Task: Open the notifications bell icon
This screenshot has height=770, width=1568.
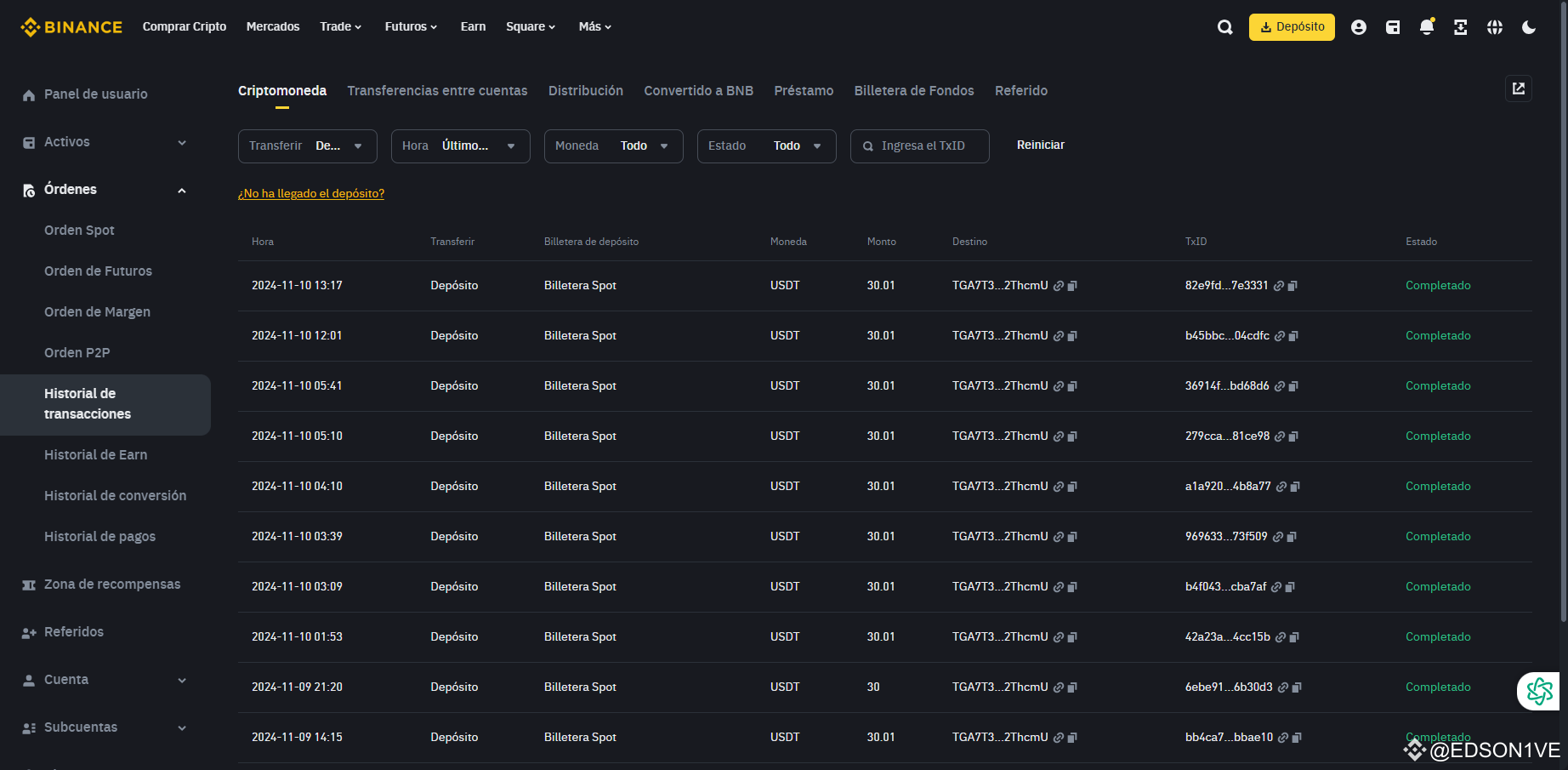Action: click(x=1427, y=27)
